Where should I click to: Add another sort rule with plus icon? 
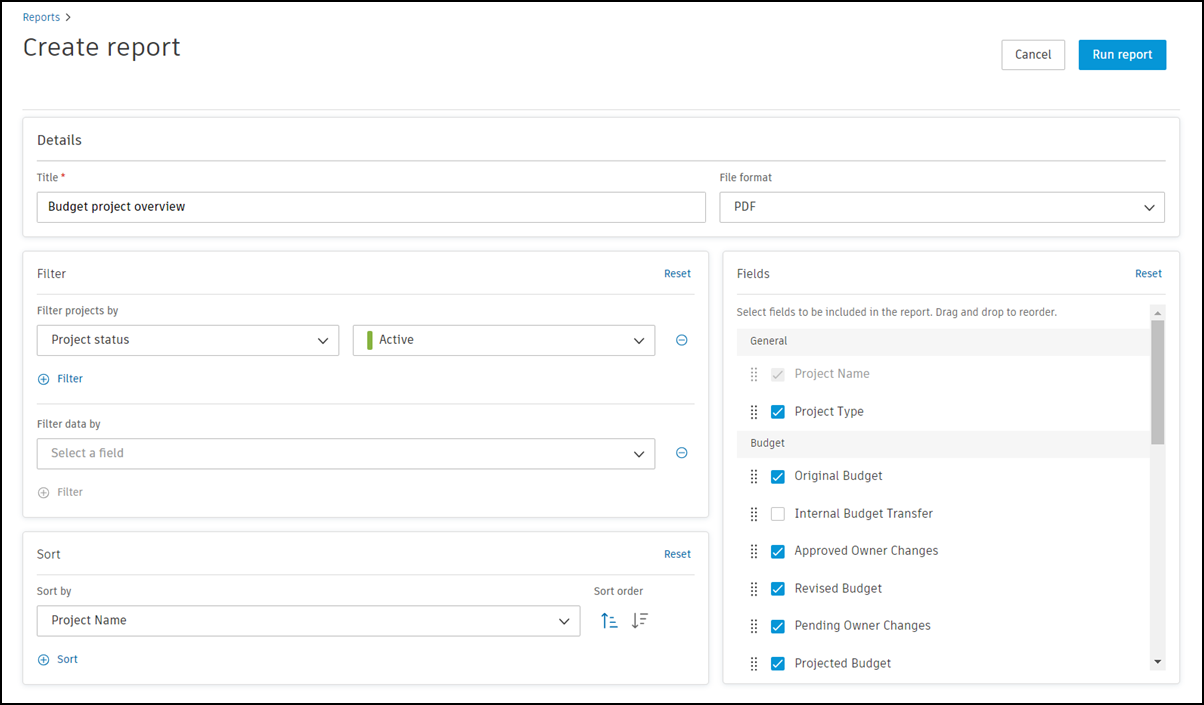[43, 660]
